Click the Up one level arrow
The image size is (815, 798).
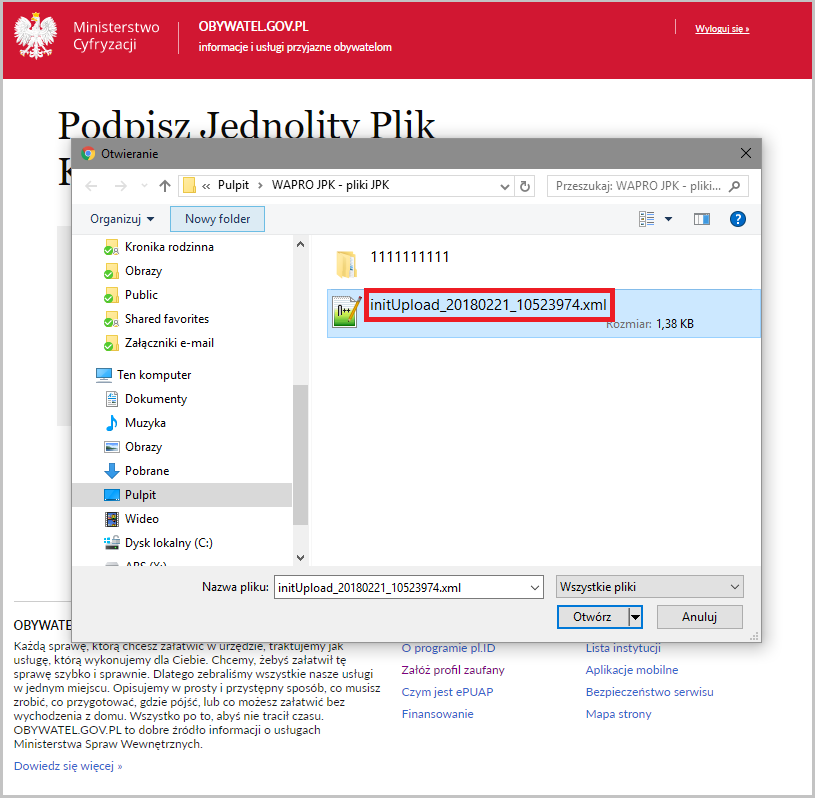165,186
